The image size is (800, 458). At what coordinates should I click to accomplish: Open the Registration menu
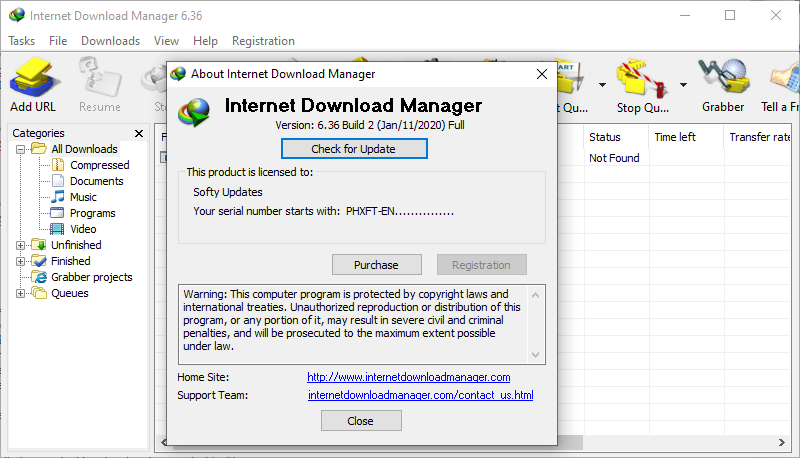263,41
